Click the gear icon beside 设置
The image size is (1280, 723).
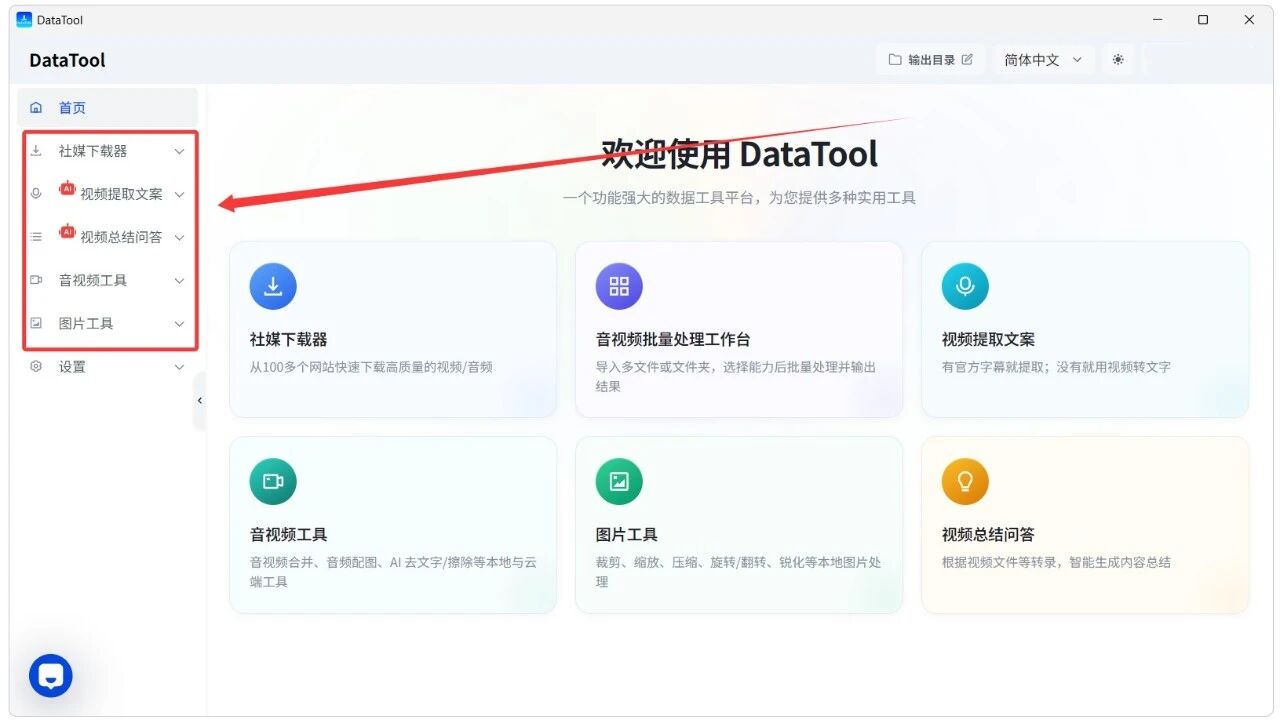click(36, 367)
